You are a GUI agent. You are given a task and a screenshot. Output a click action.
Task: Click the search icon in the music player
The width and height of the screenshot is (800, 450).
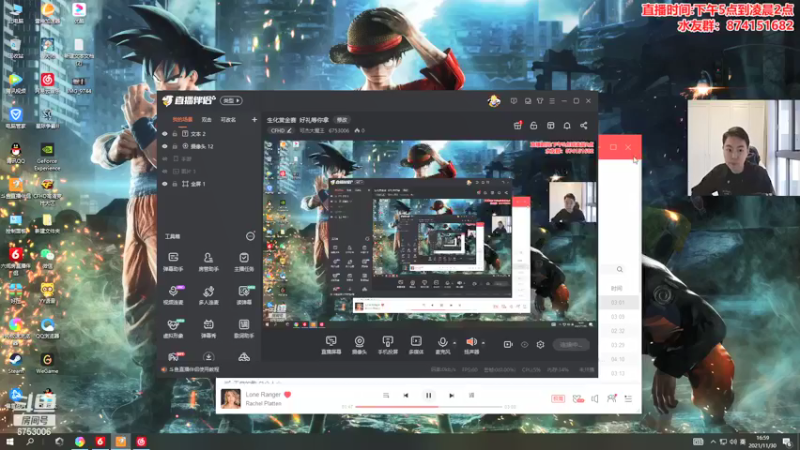619,269
